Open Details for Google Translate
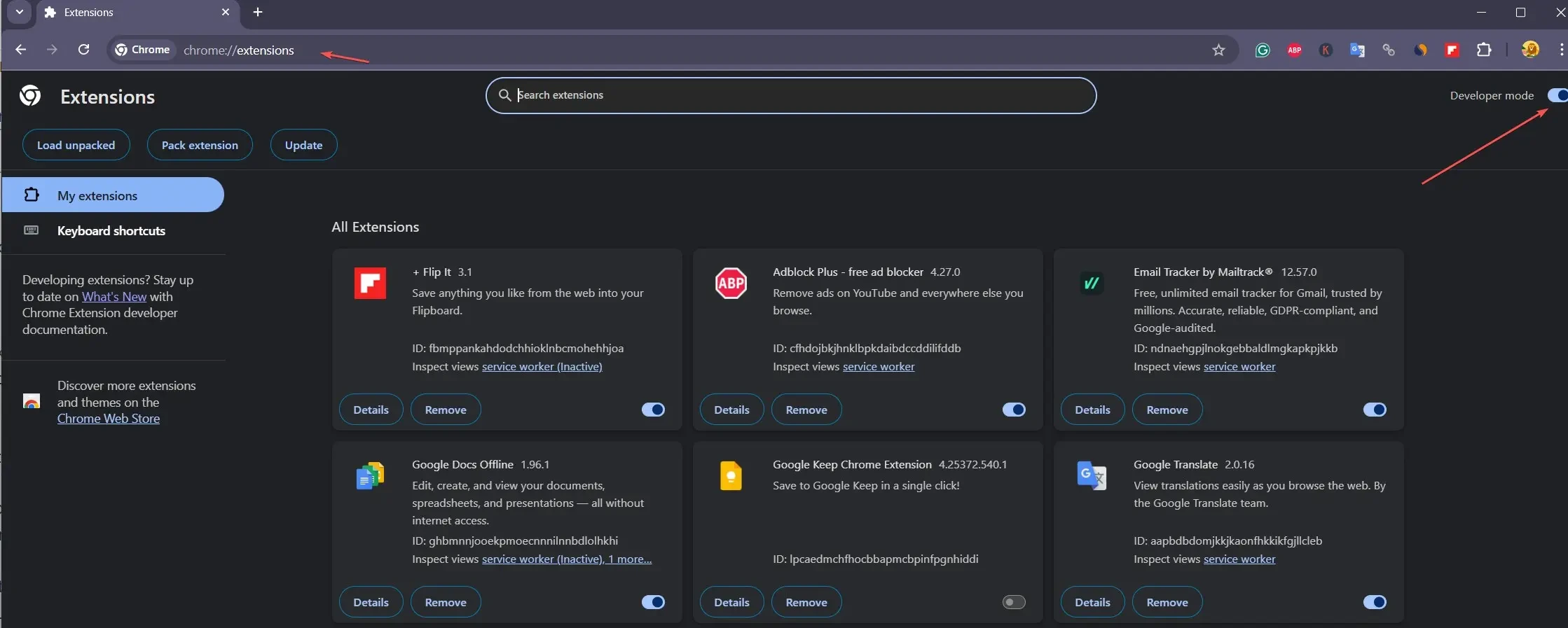 click(1092, 602)
